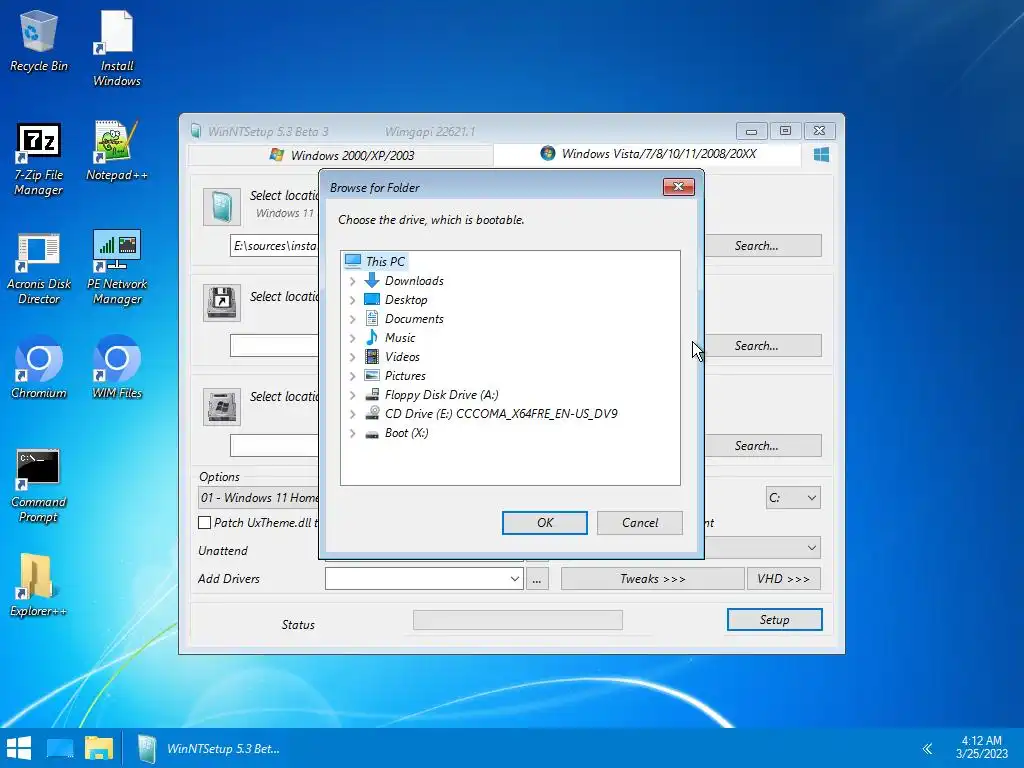The image size is (1024, 768).
Task: Click the installation drive disk icon
Action: click(222, 407)
